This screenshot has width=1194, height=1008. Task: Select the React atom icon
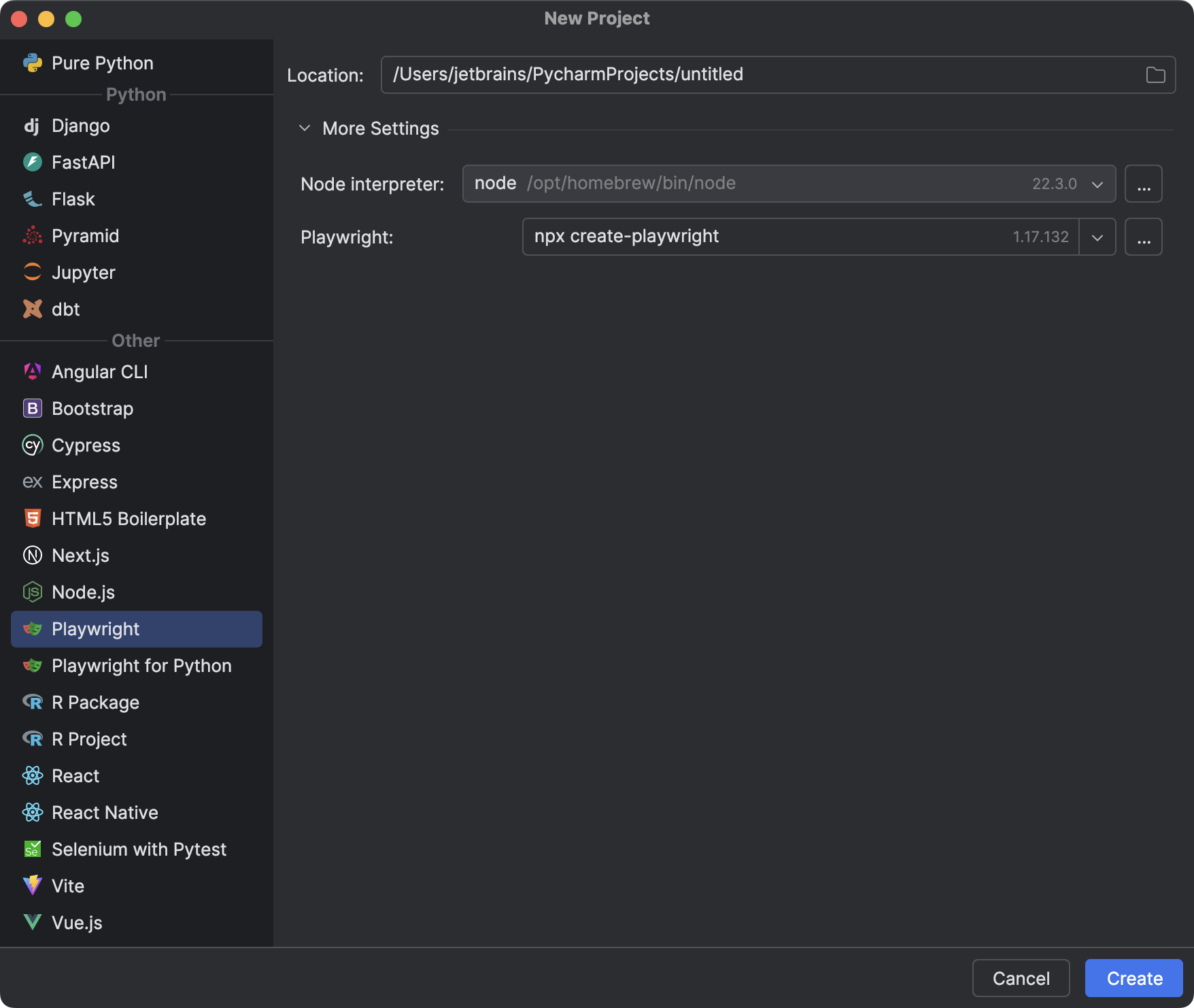(x=33, y=775)
